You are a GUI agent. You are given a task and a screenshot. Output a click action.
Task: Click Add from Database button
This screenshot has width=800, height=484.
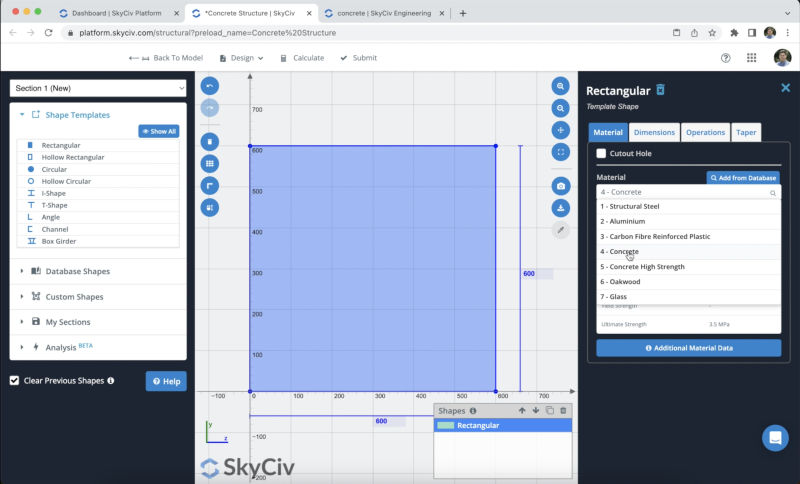(x=743, y=177)
